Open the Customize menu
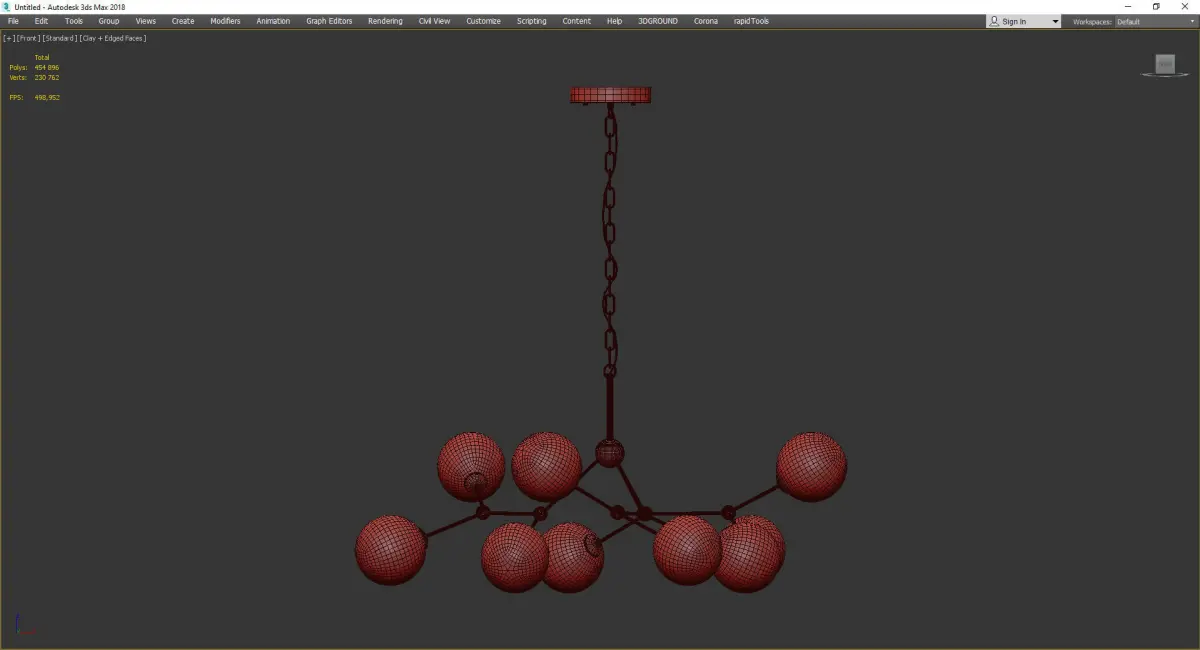1200x650 pixels. coord(483,21)
